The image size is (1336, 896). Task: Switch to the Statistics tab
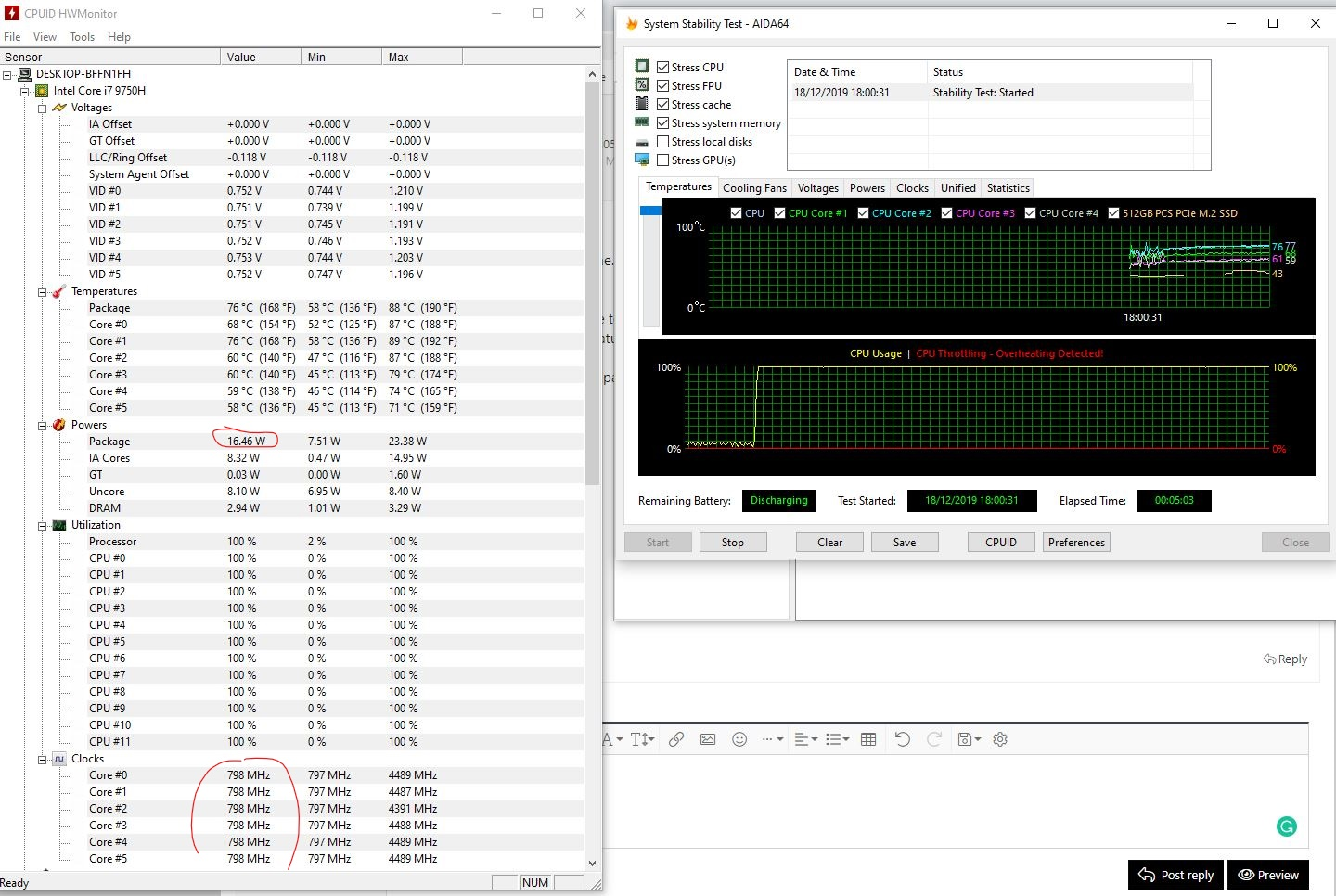(x=1008, y=188)
